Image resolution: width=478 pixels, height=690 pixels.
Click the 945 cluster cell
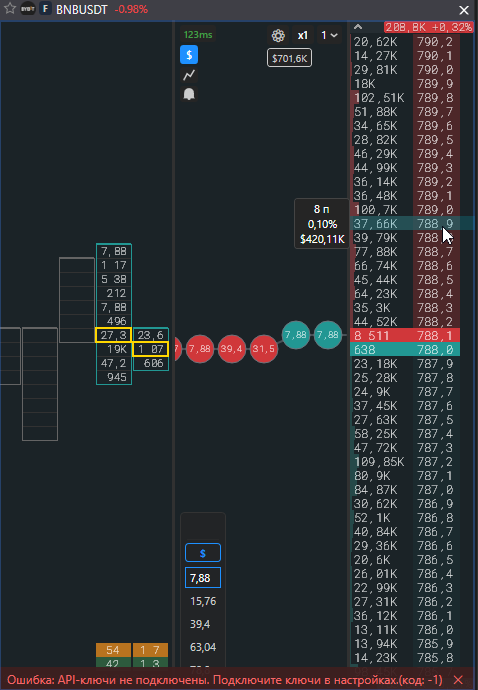pos(114,377)
